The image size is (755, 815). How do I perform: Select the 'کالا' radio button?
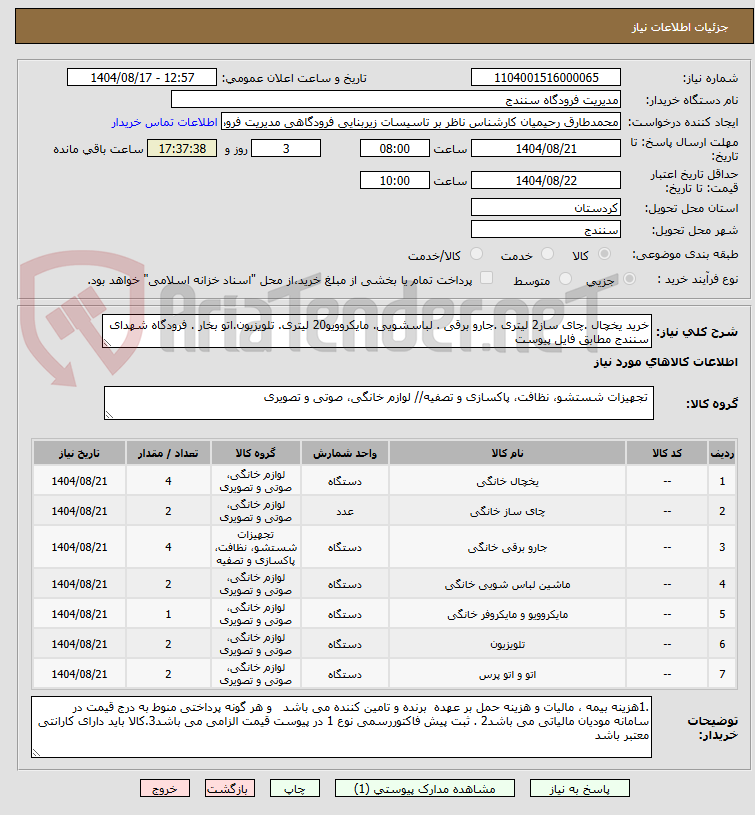[604, 254]
